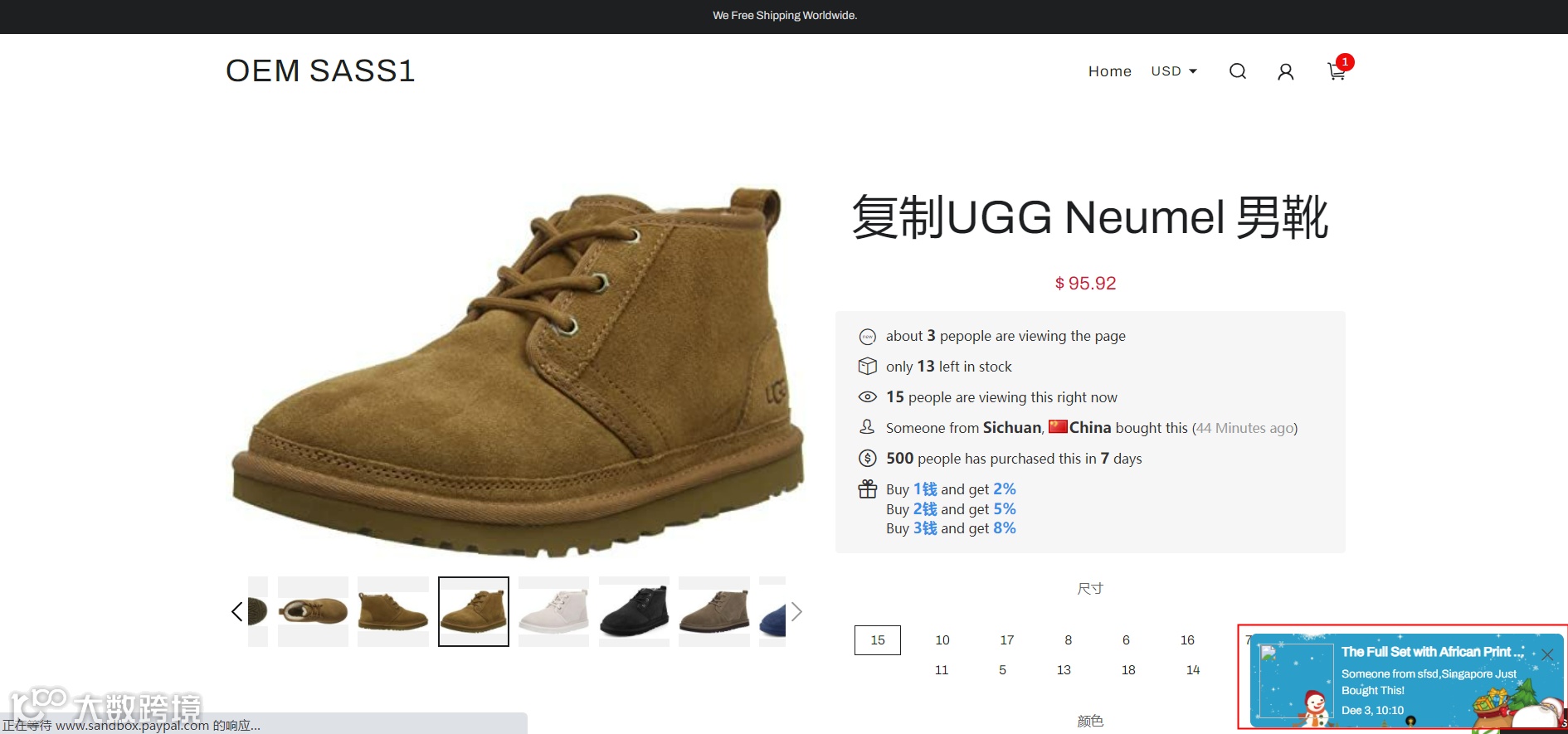
Task: View the unselected chestnut side-profile thumbnail
Action: click(393, 612)
